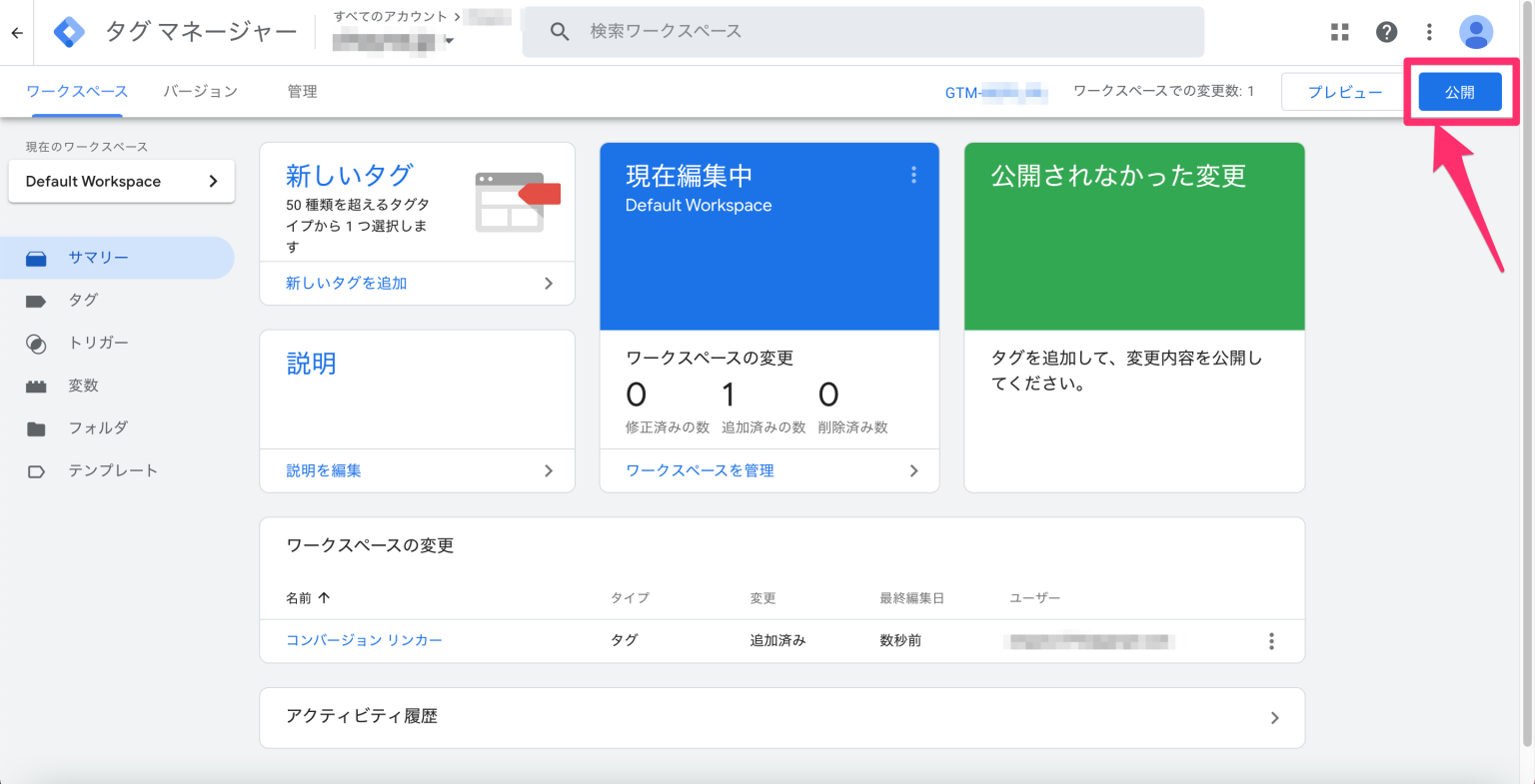
Task: Click the 公開 publish button
Action: (1460, 91)
